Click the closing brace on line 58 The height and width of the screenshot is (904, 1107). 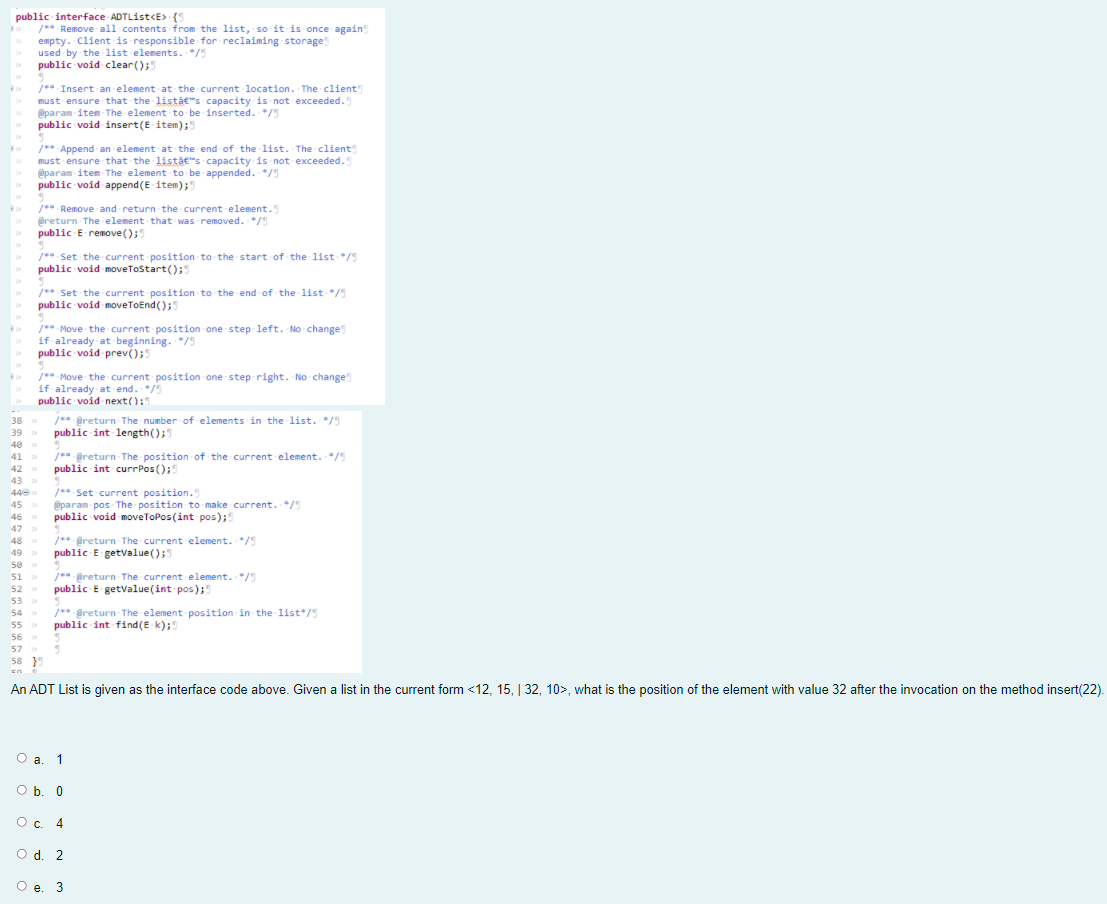[x=36, y=661]
